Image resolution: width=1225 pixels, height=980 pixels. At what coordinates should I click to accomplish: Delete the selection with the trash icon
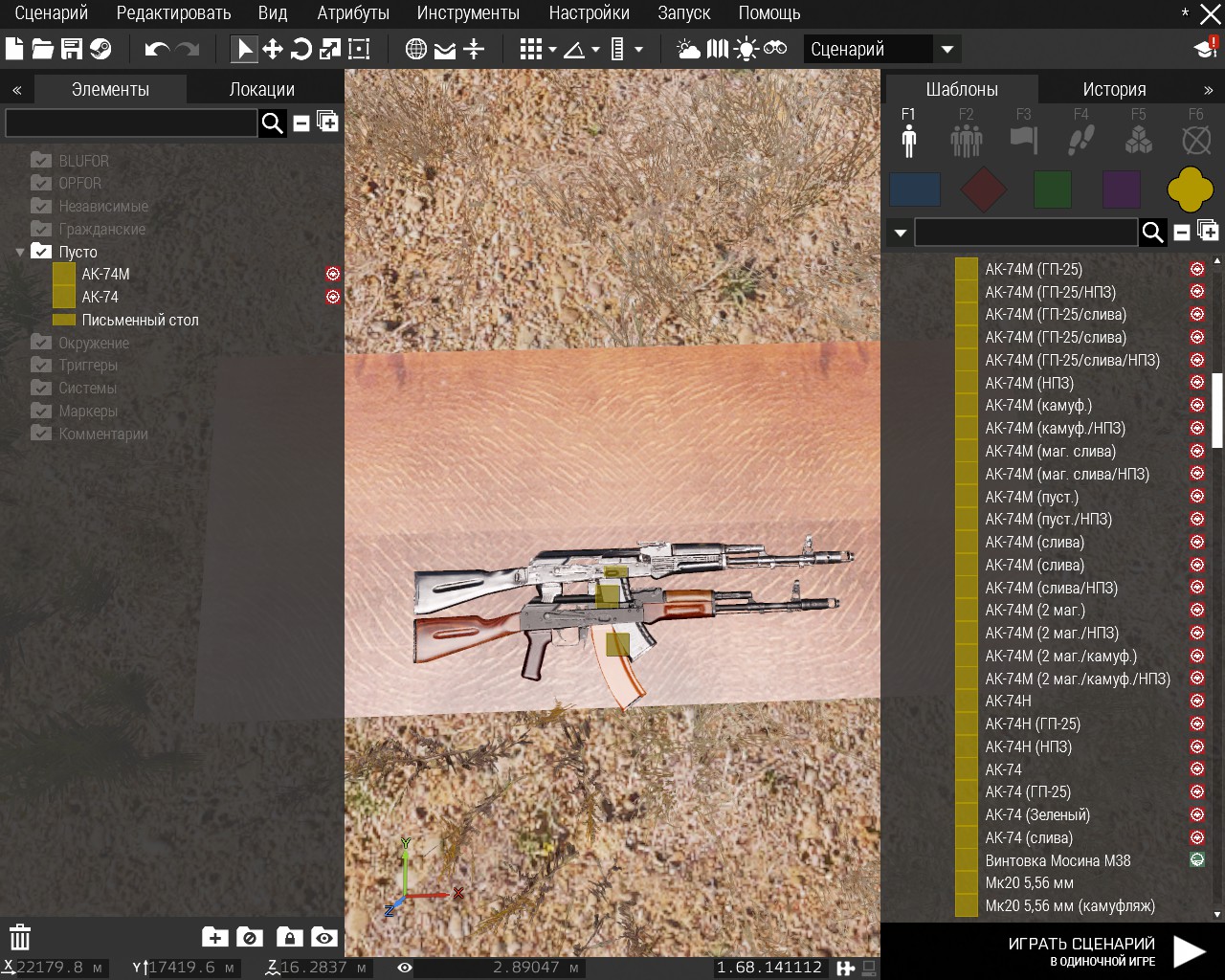coord(20,937)
